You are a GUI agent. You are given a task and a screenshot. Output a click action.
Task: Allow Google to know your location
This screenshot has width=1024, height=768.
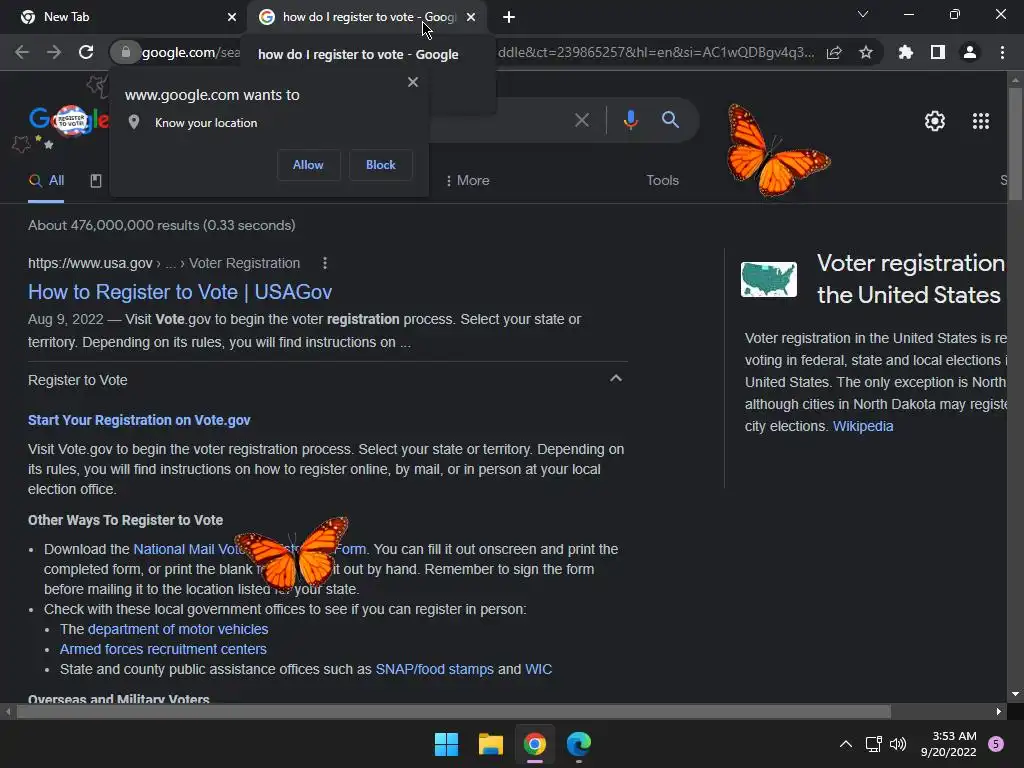coord(308,165)
